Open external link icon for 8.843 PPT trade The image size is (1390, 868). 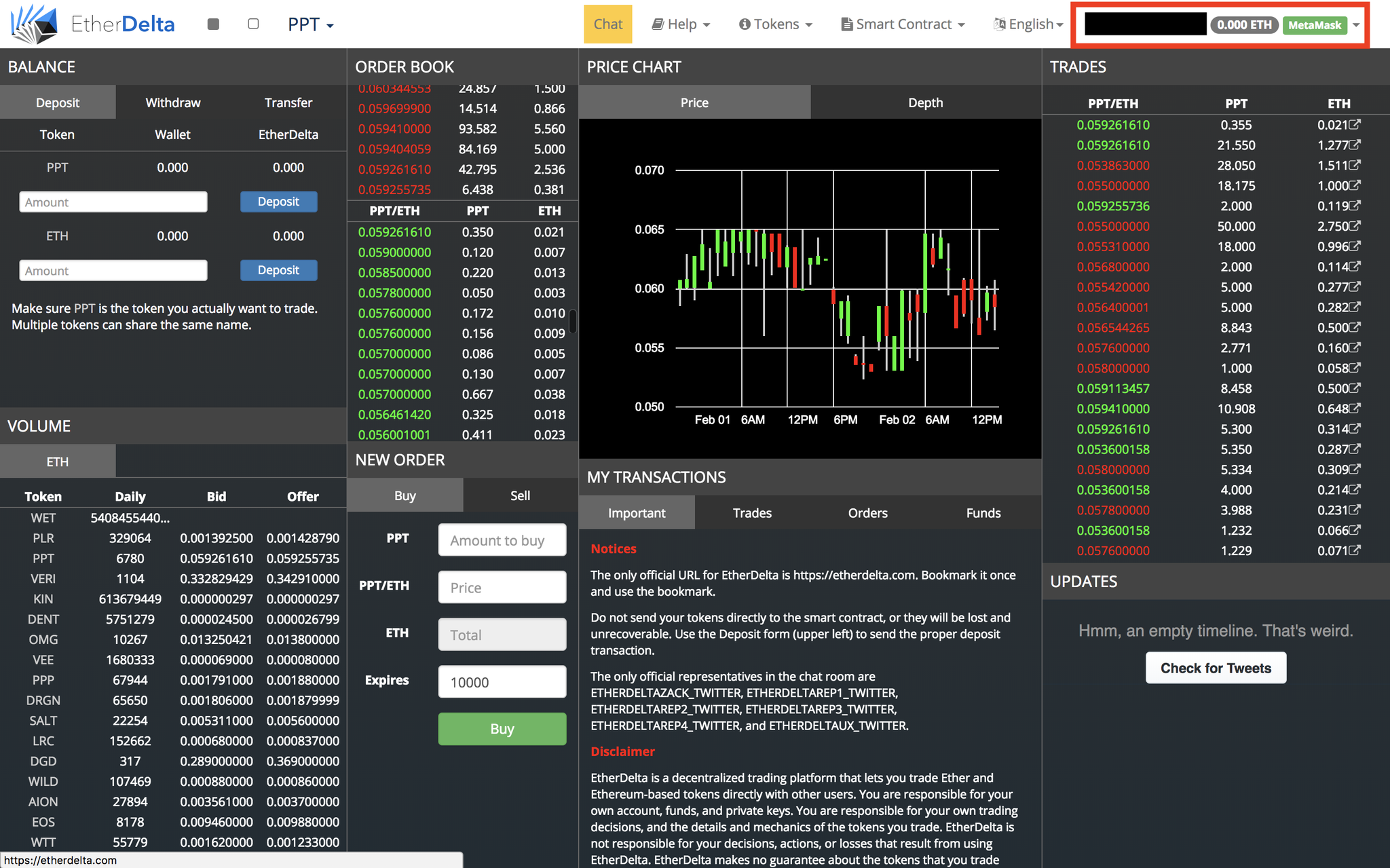1355,327
